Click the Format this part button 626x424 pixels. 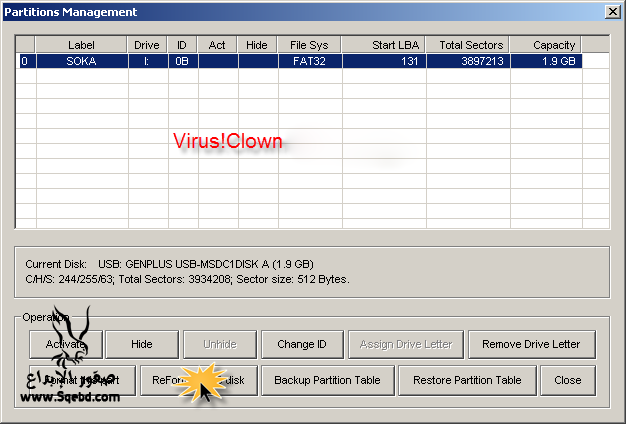(x=83, y=380)
